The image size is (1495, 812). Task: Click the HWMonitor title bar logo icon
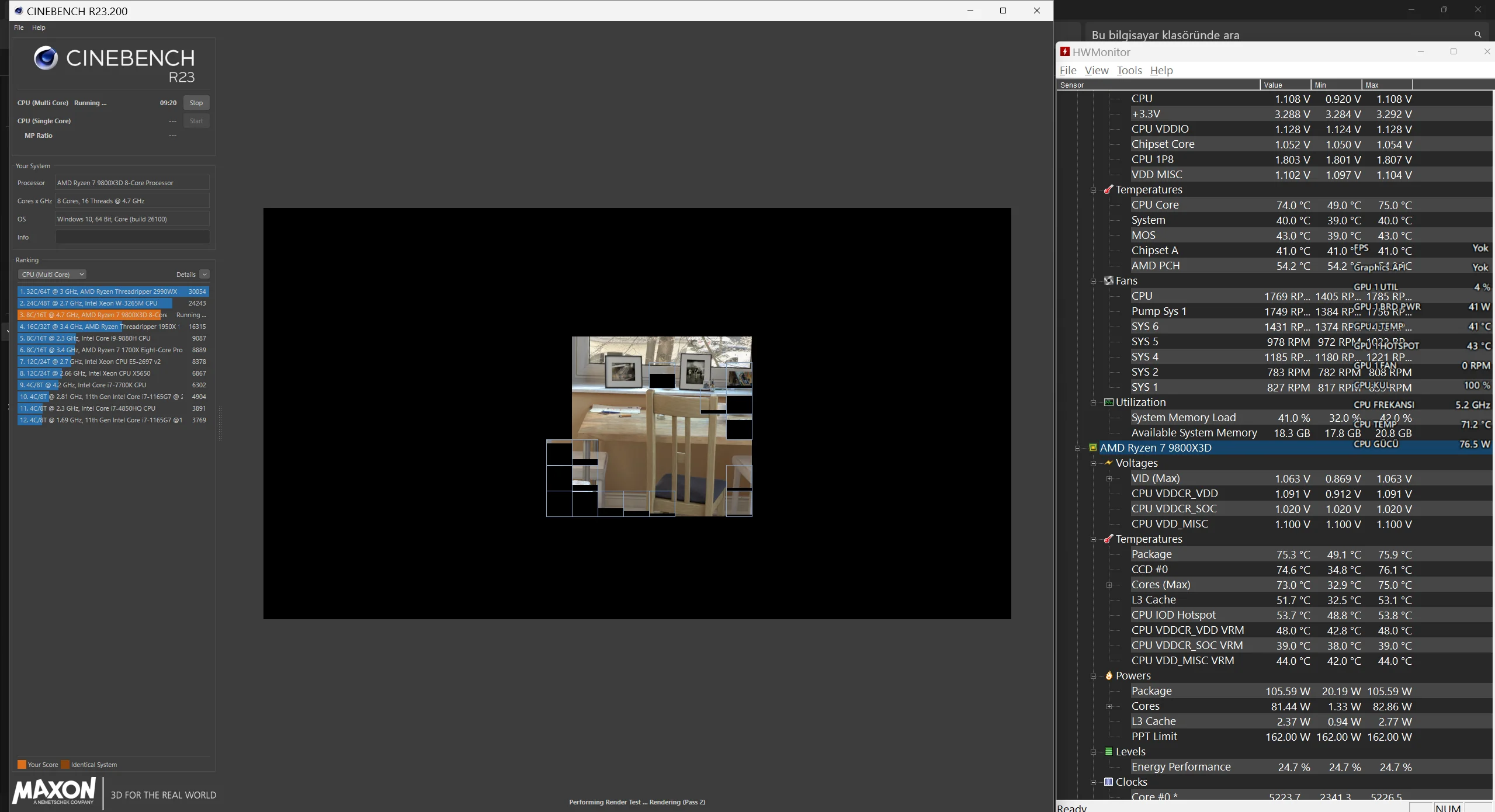pos(1065,52)
